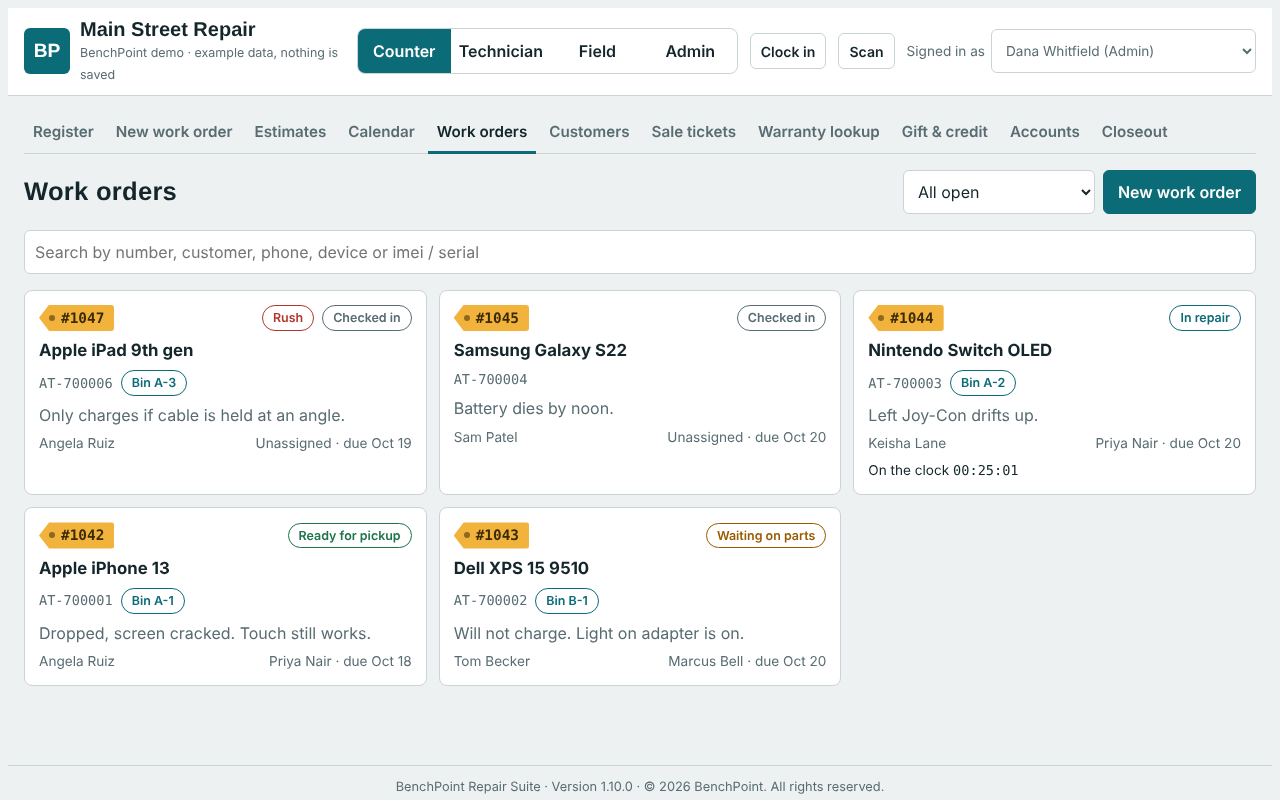Click the Bin A-2 label
Image resolution: width=1280 pixels, height=800 pixels.
[983, 383]
